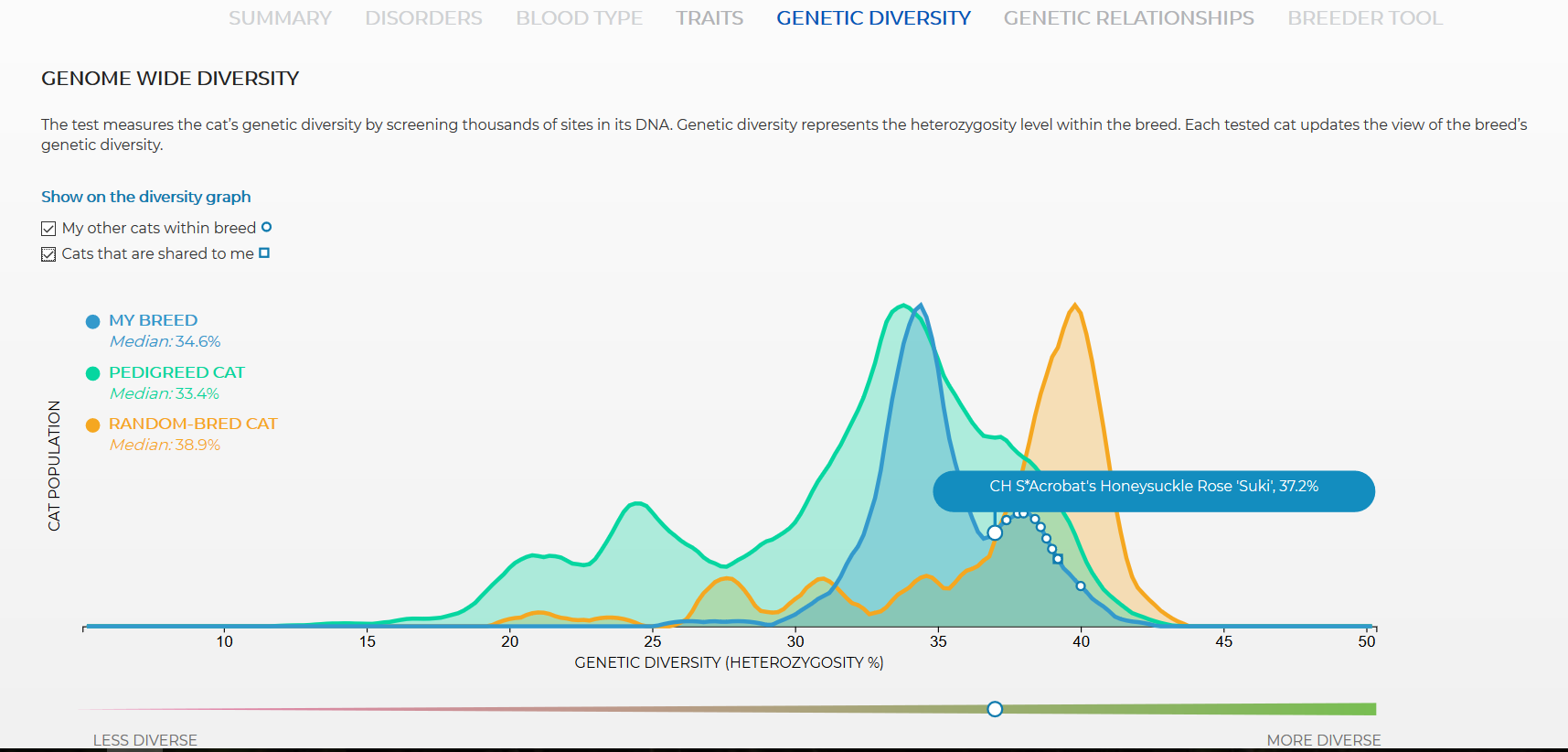Switch to the DISORDERS tab

(423, 18)
